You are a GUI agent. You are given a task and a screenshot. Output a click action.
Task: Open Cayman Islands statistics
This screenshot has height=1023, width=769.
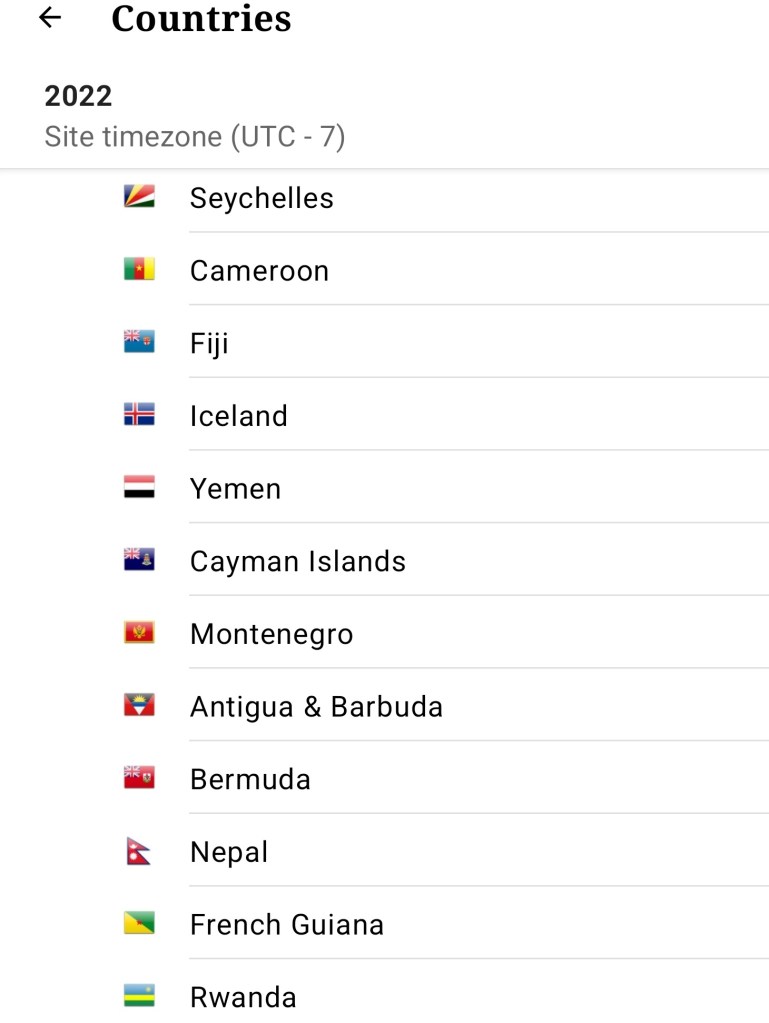pyautogui.click(x=298, y=562)
